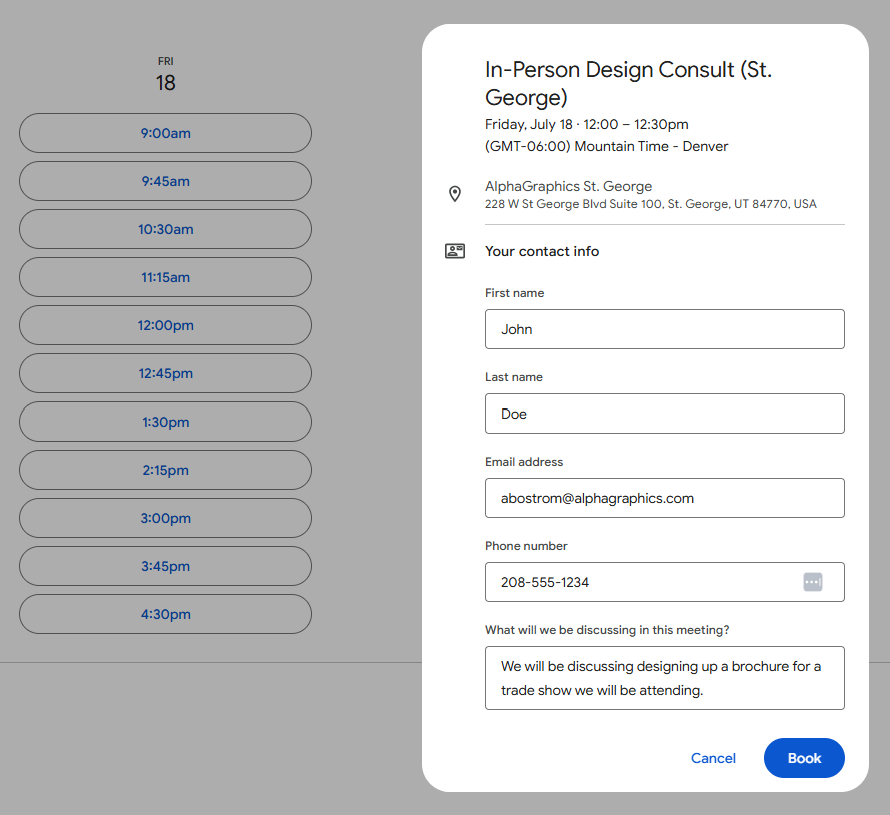Click the meeting discussion text area

click(x=664, y=678)
